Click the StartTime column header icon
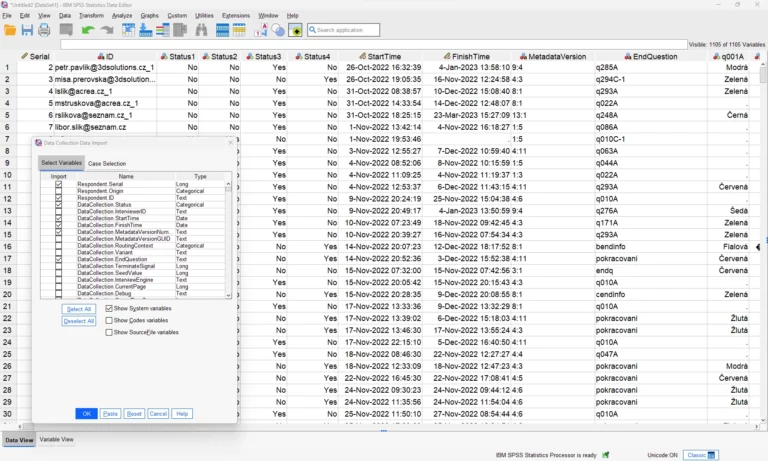768x461 pixels. point(362,56)
